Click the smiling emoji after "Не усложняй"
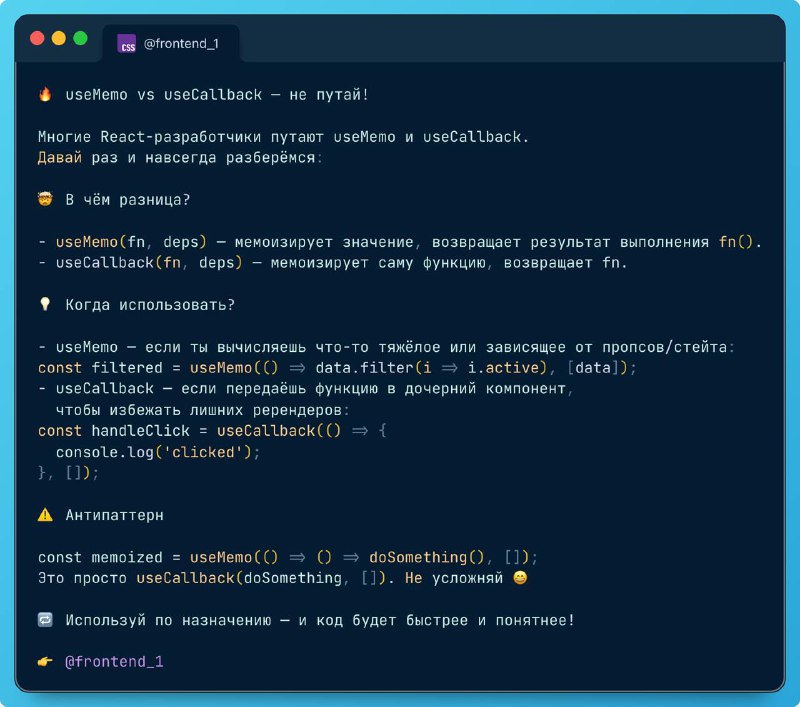The width and height of the screenshot is (800, 707). coord(520,577)
